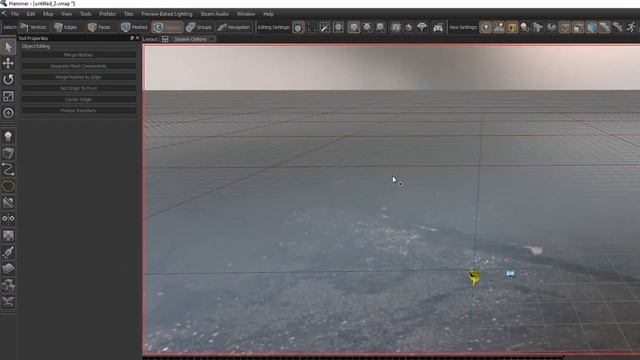Enable Navigation mode in toolbar

click(234, 27)
